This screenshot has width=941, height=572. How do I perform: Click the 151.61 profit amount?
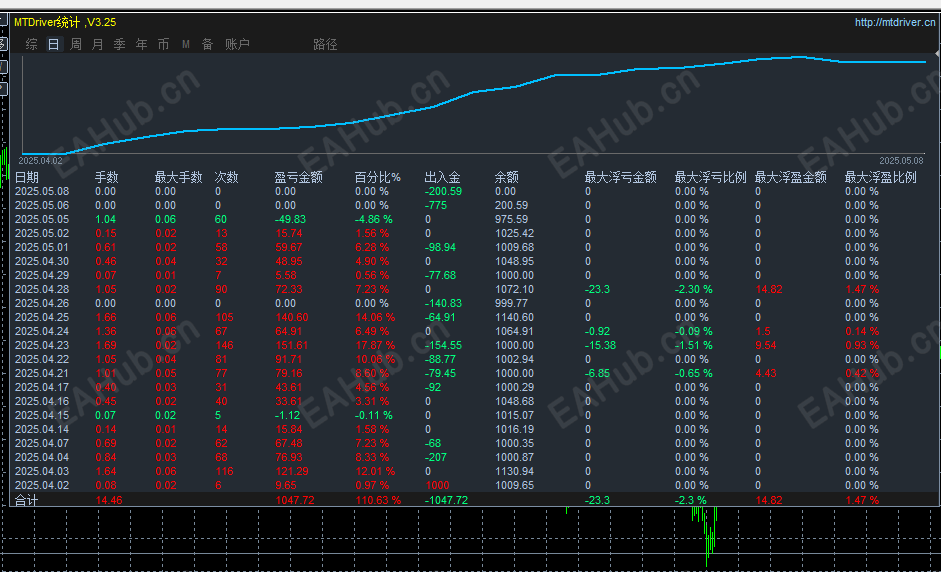click(x=292, y=345)
